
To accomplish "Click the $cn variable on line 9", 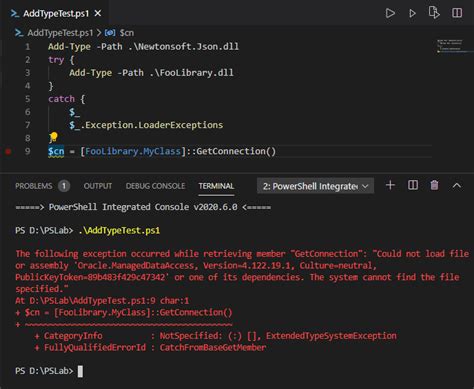I will [x=56, y=152].
